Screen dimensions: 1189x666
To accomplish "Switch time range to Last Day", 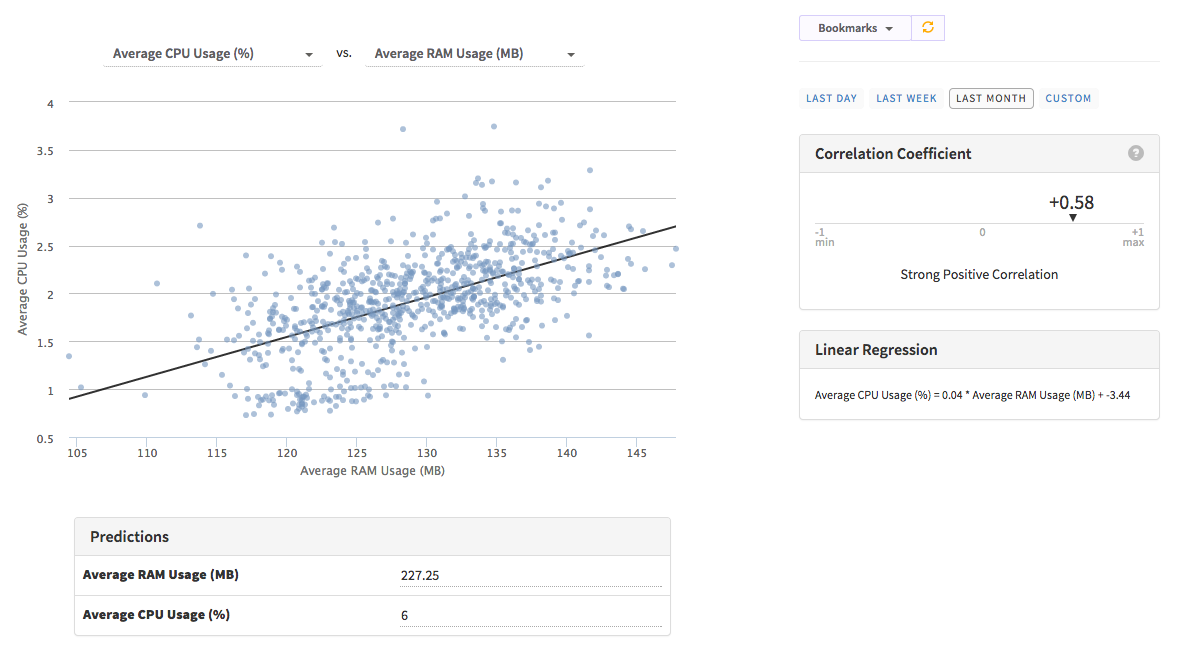I will pyautogui.click(x=831, y=98).
